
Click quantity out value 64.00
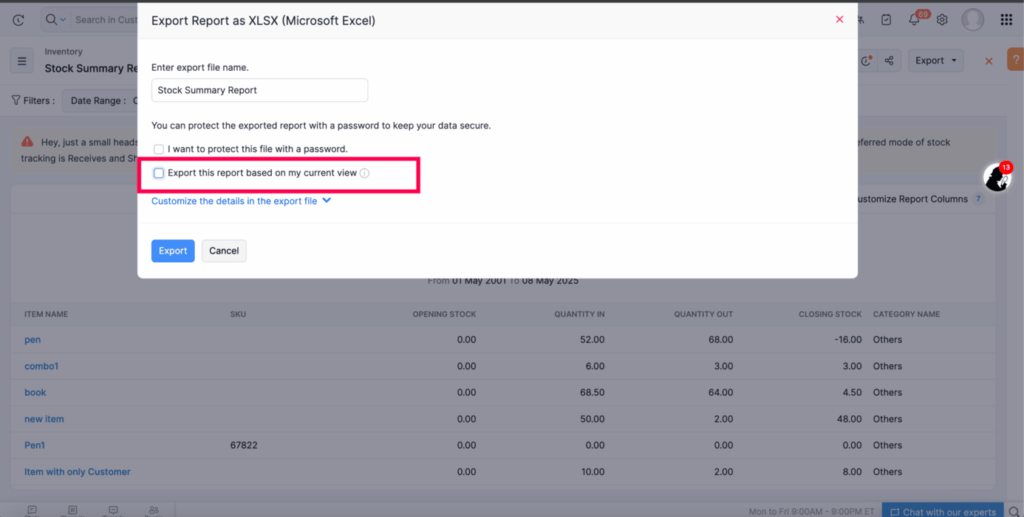(720, 392)
